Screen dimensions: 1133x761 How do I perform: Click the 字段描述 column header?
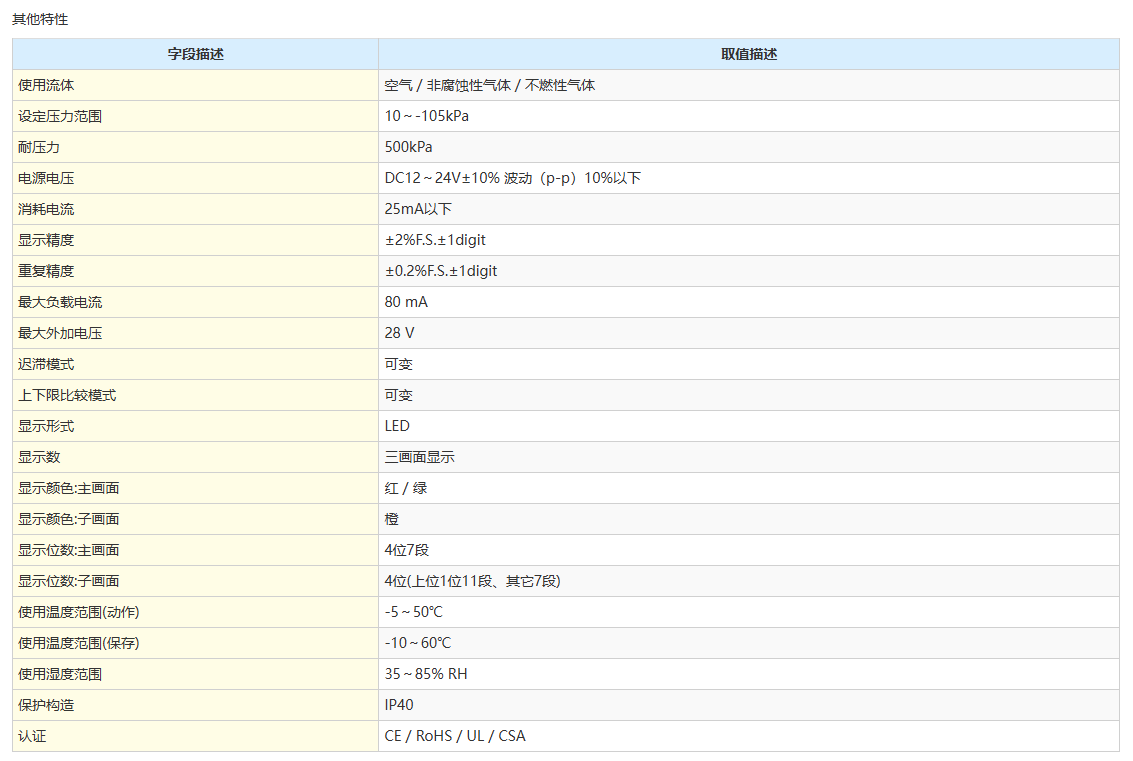tap(195, 54)
